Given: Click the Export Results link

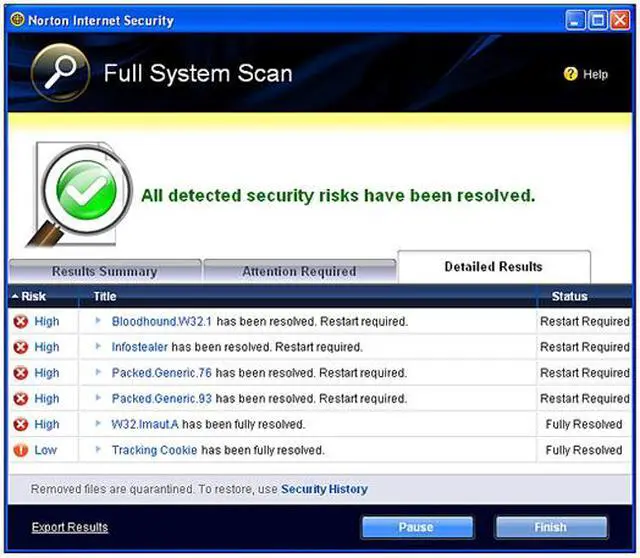Looking at the screenshot, I should (x=70, y=527).
